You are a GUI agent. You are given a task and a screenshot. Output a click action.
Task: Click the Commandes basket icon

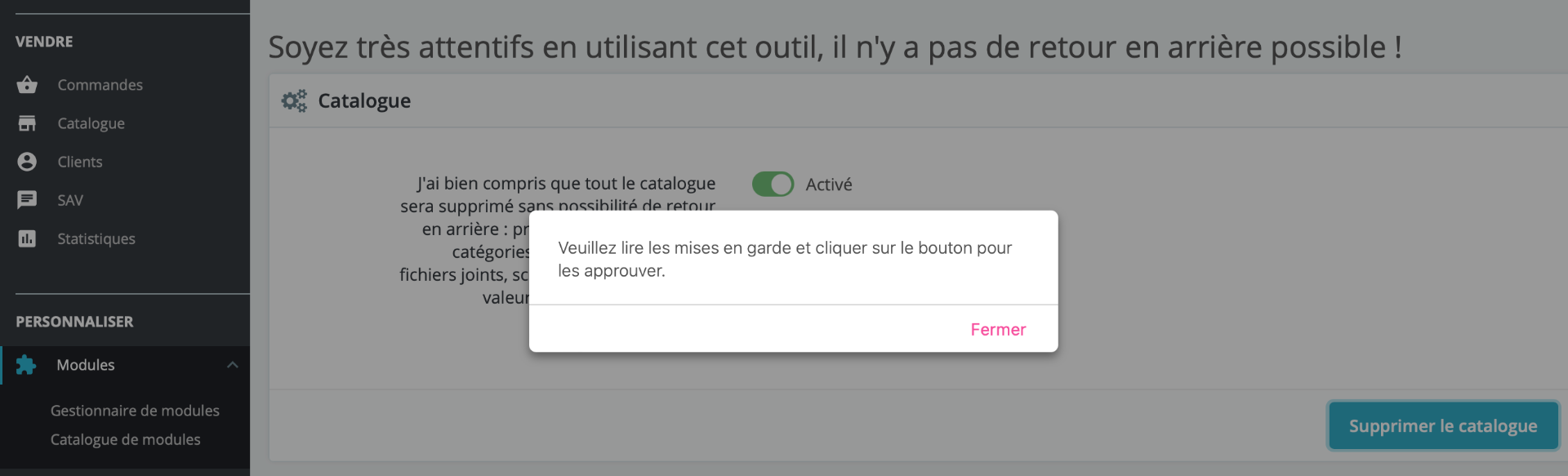[27, 85]
